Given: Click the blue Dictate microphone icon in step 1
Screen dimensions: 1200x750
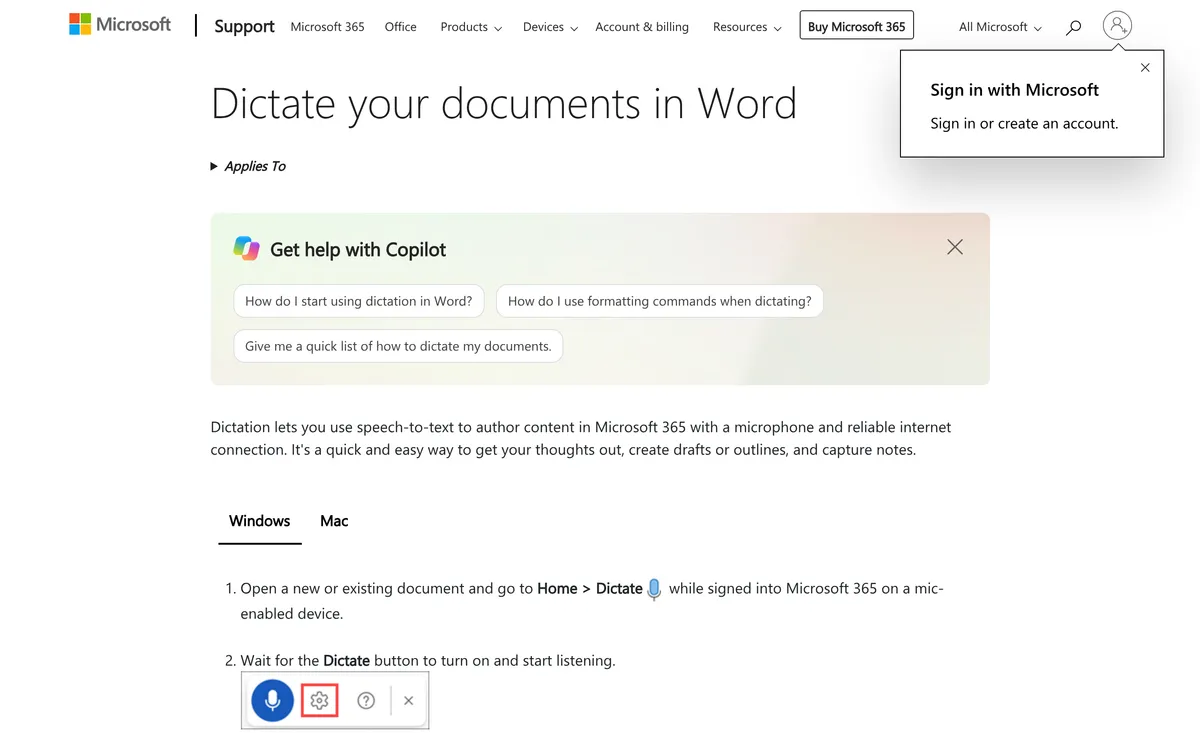Looking at the screenshot, I should (654, 589).
